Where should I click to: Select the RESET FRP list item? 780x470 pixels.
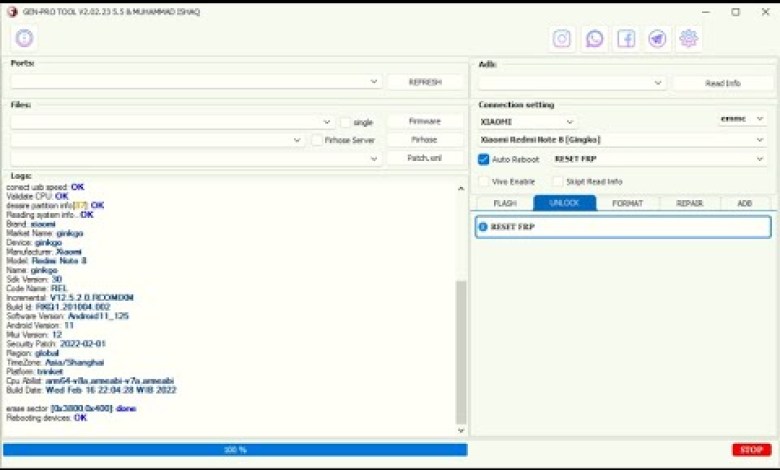point(623,227)
